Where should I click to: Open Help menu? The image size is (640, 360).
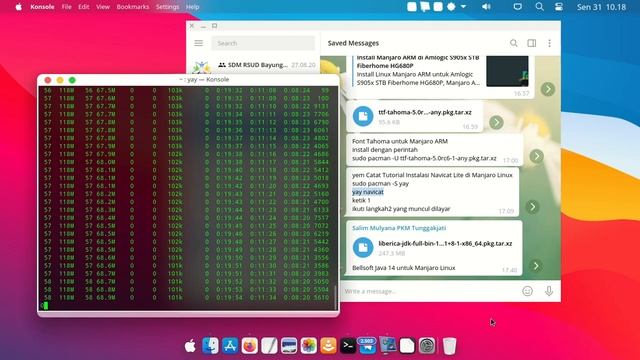point(192,7)
